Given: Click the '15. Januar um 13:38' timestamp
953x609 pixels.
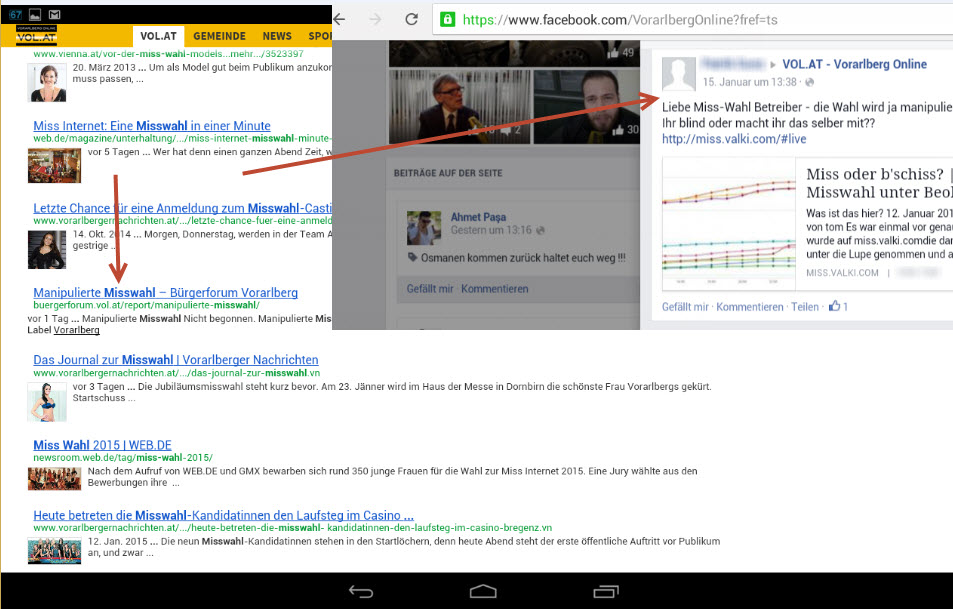Looking at the screenshot, I should pyautogui.click(x=749, y=82).
